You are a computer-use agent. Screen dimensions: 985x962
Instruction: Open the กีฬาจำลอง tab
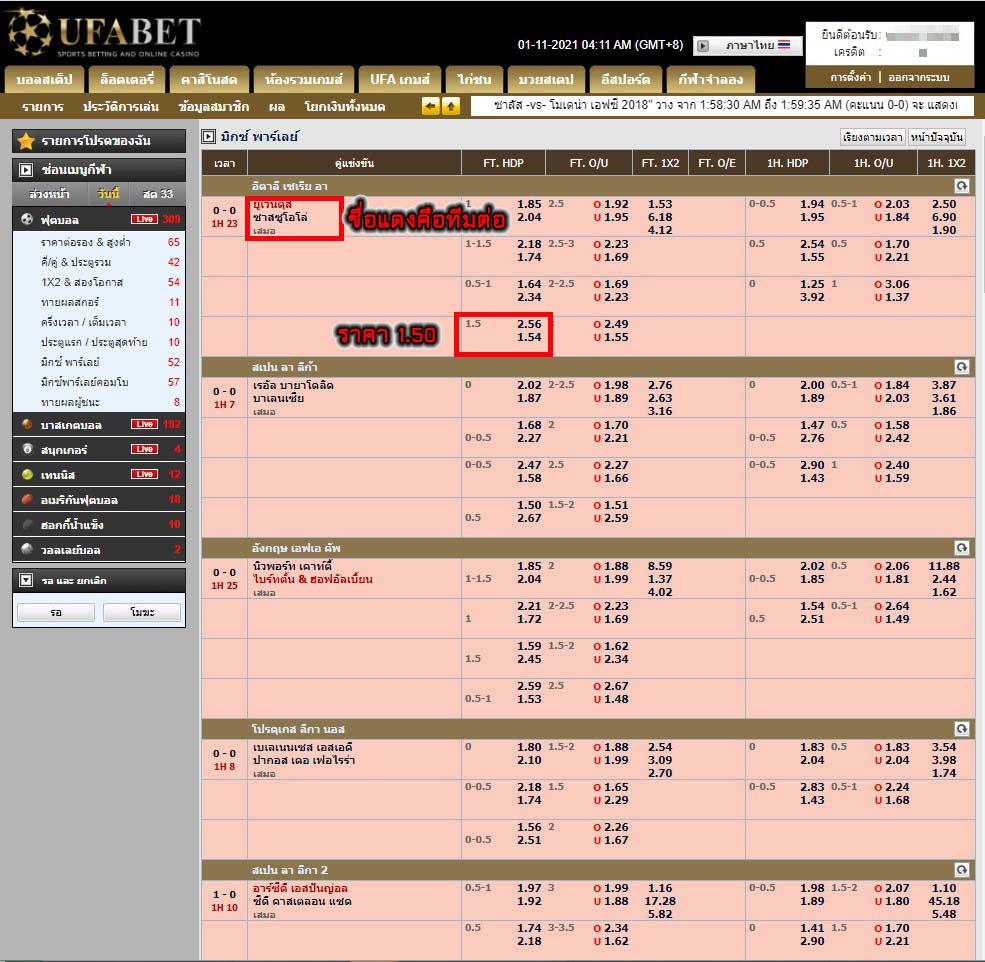click(x=710, y=80)
